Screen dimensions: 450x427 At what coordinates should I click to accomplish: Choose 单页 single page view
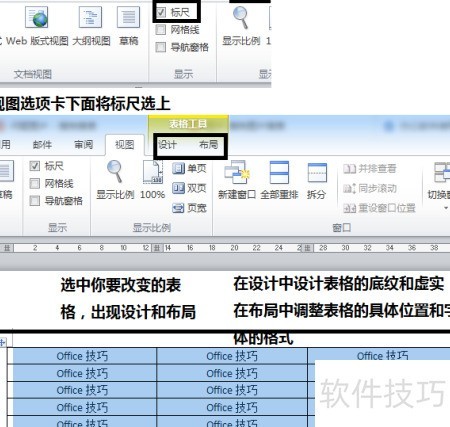tap(190, 168)
